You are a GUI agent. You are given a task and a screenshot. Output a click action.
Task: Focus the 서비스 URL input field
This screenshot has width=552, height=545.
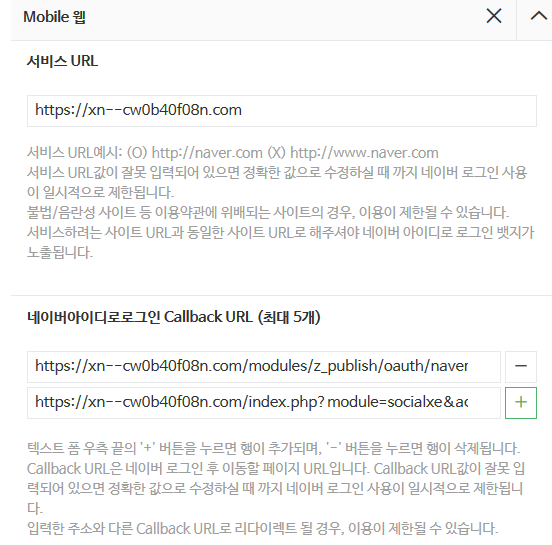[282, 111]
